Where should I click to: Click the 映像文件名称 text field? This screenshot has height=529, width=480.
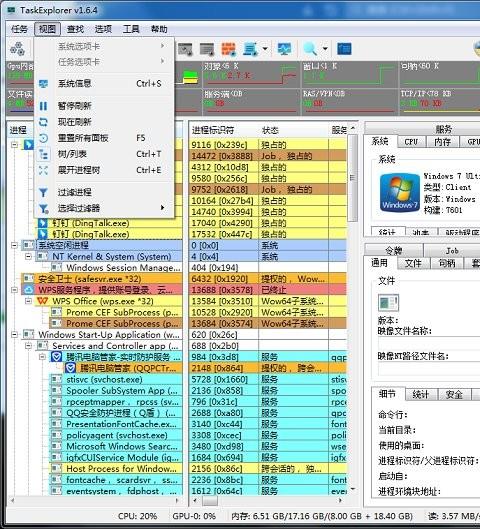click(x=429, y=343)
